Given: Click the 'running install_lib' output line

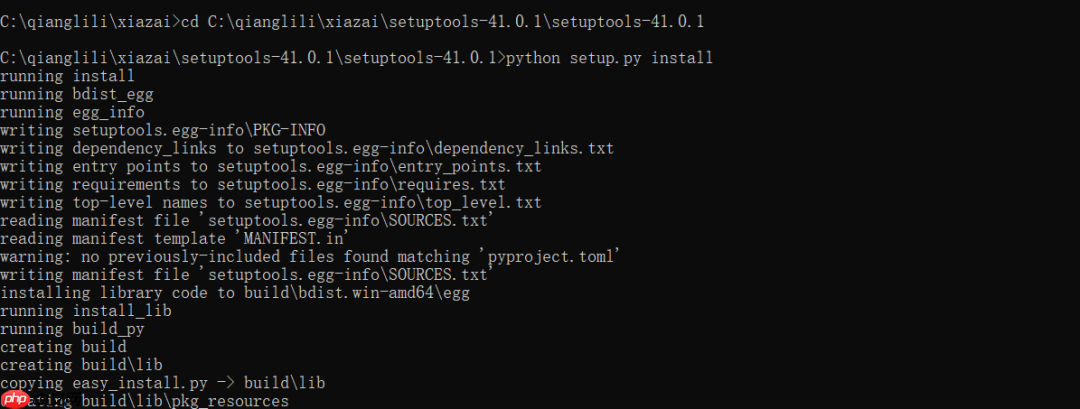Looking at the screenshot, I should coord(85,311).
